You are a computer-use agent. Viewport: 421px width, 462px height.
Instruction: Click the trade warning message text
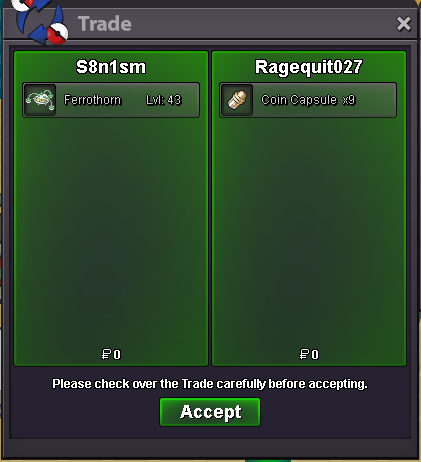pyautogui.click(x=210, y=384)
